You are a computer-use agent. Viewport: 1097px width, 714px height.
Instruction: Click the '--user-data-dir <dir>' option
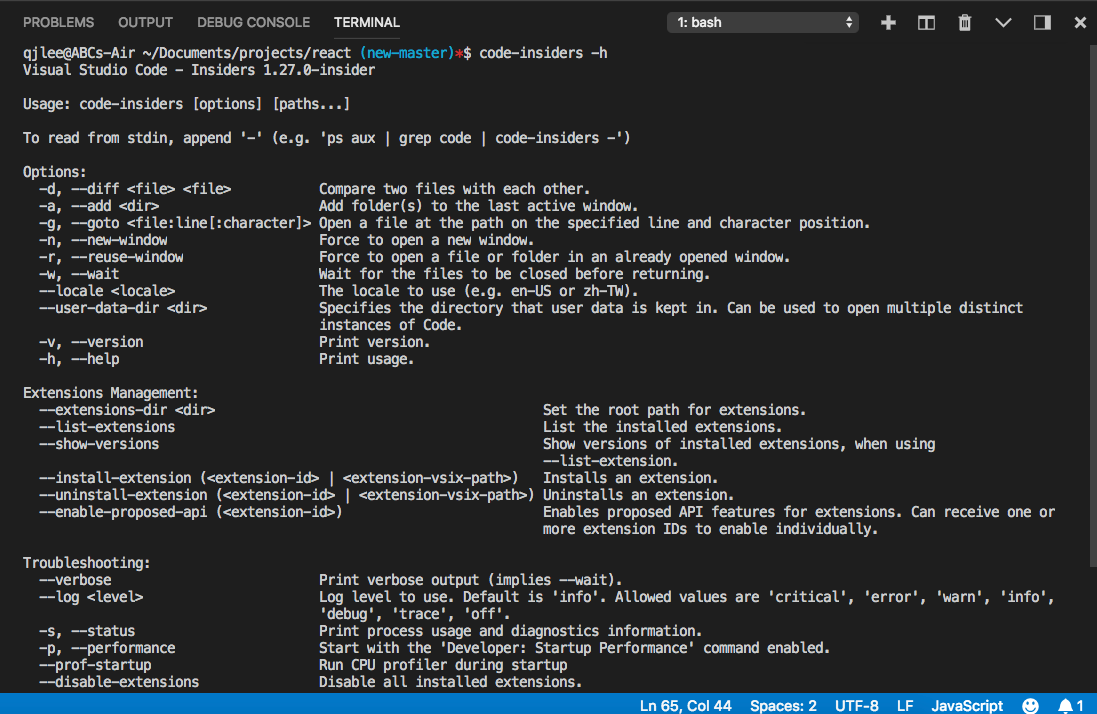pos(123,308)
